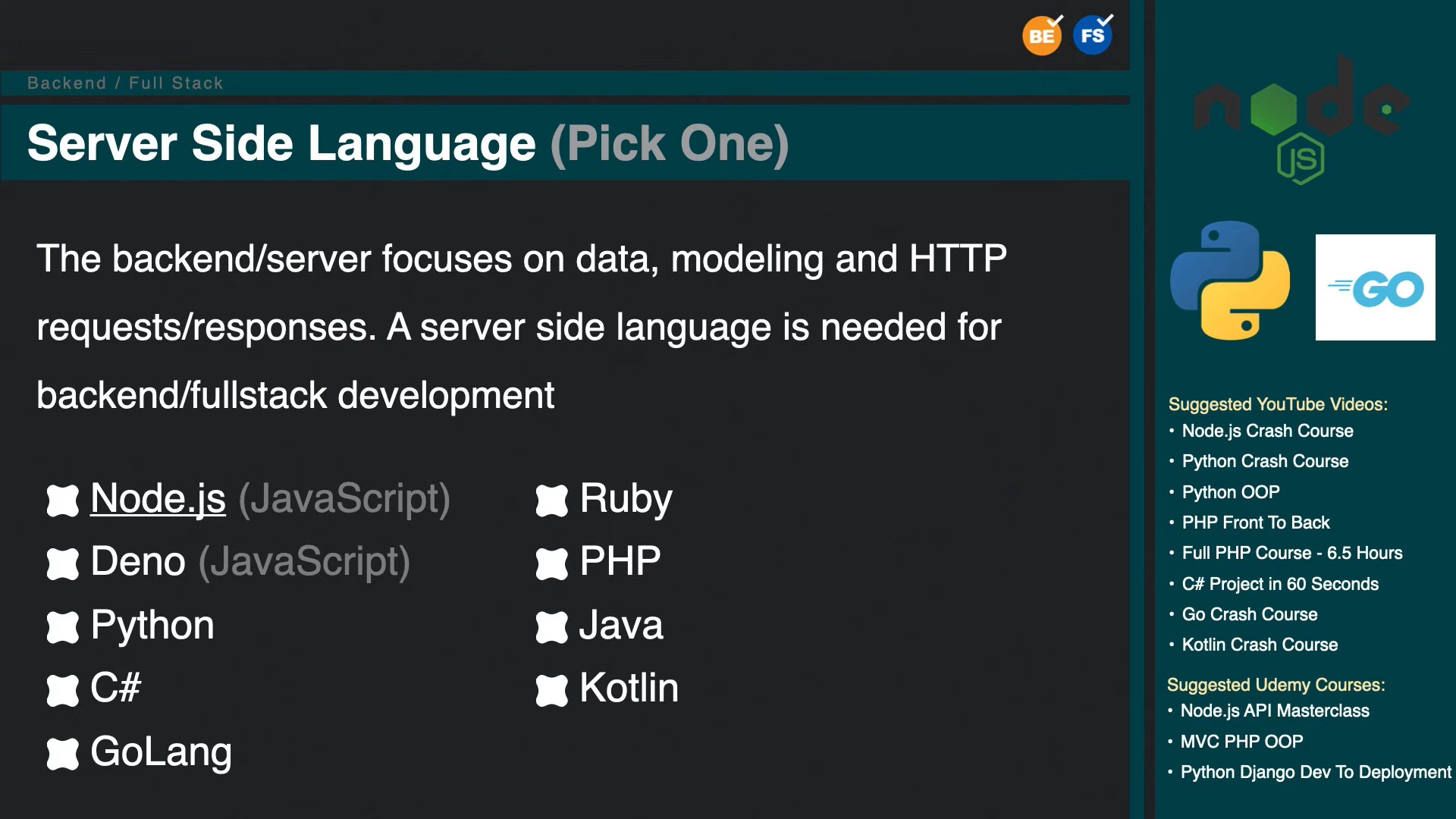Click Node.js API Masterclass Udemy course
This screenshot has height=819, width=1456.
point(1274,711)
